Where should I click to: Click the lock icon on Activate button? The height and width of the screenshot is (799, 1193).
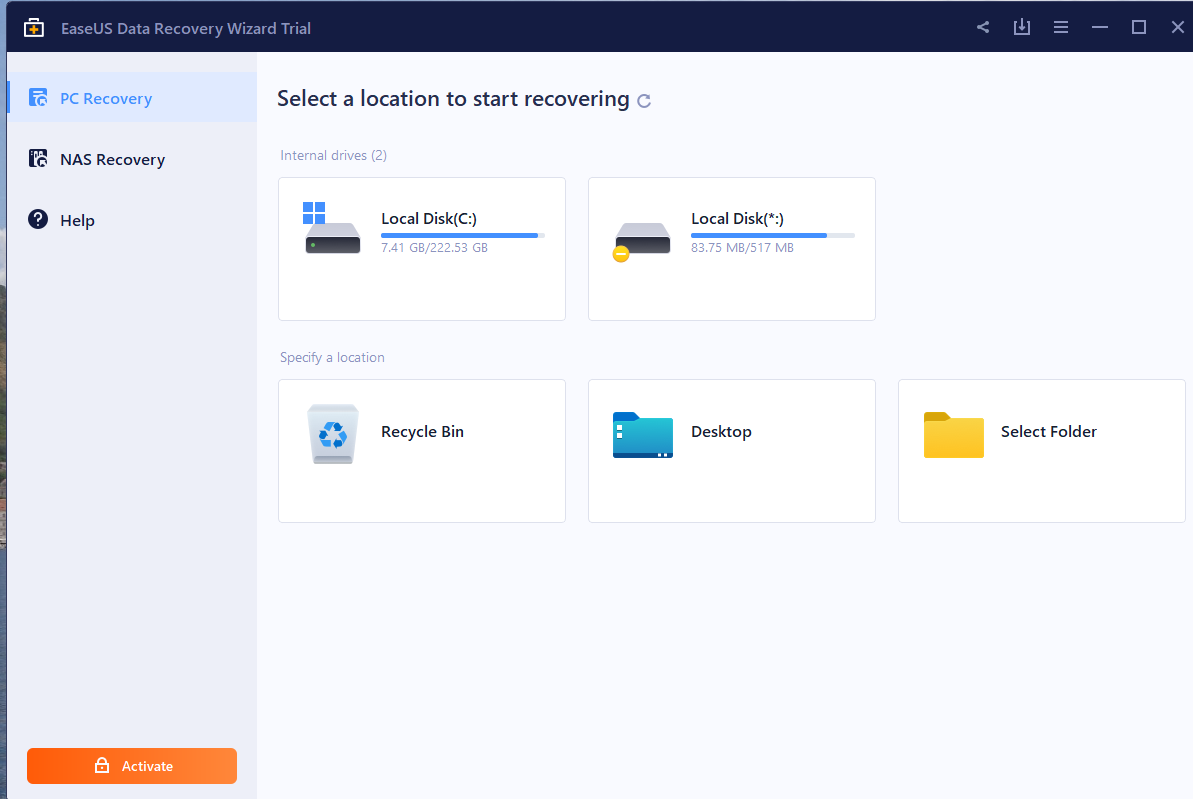102,766
